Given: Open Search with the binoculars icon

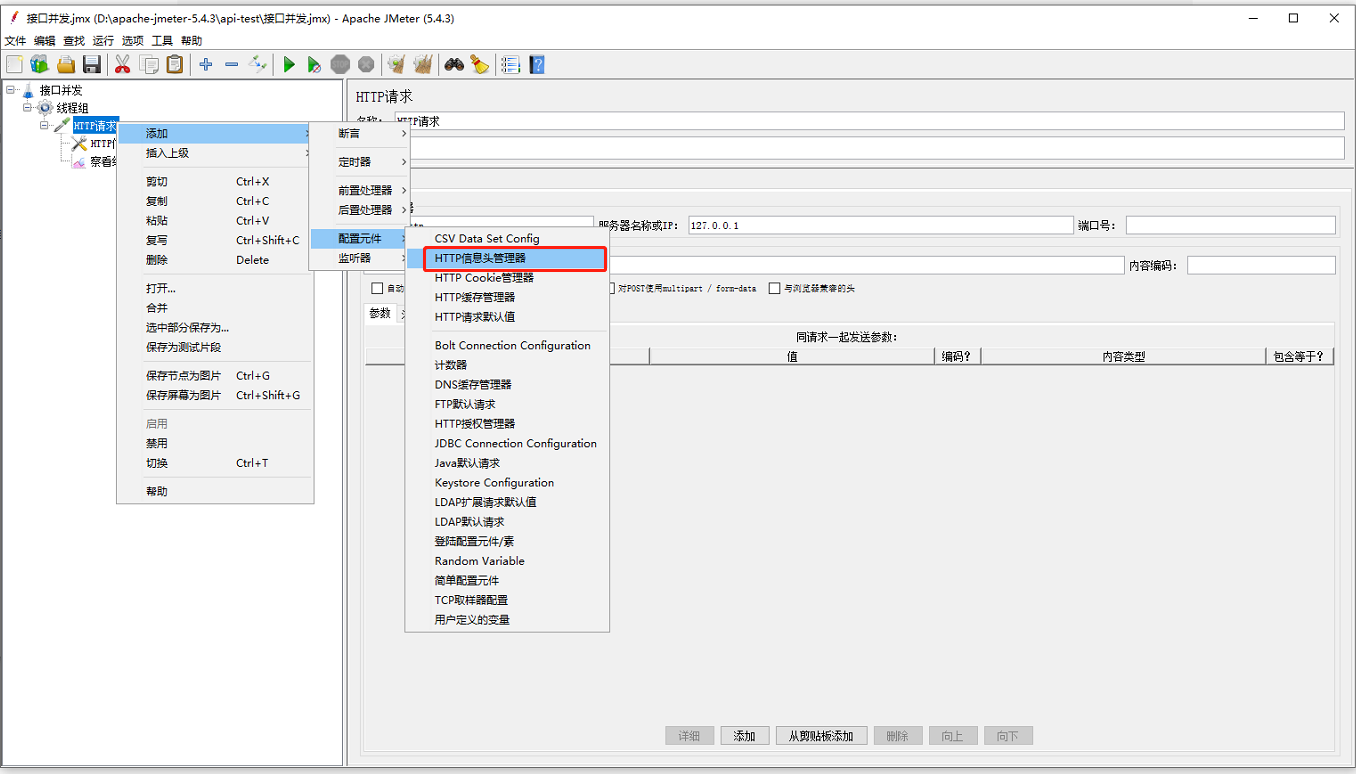Looking at the screenshot, I should (x=454, y=65).
